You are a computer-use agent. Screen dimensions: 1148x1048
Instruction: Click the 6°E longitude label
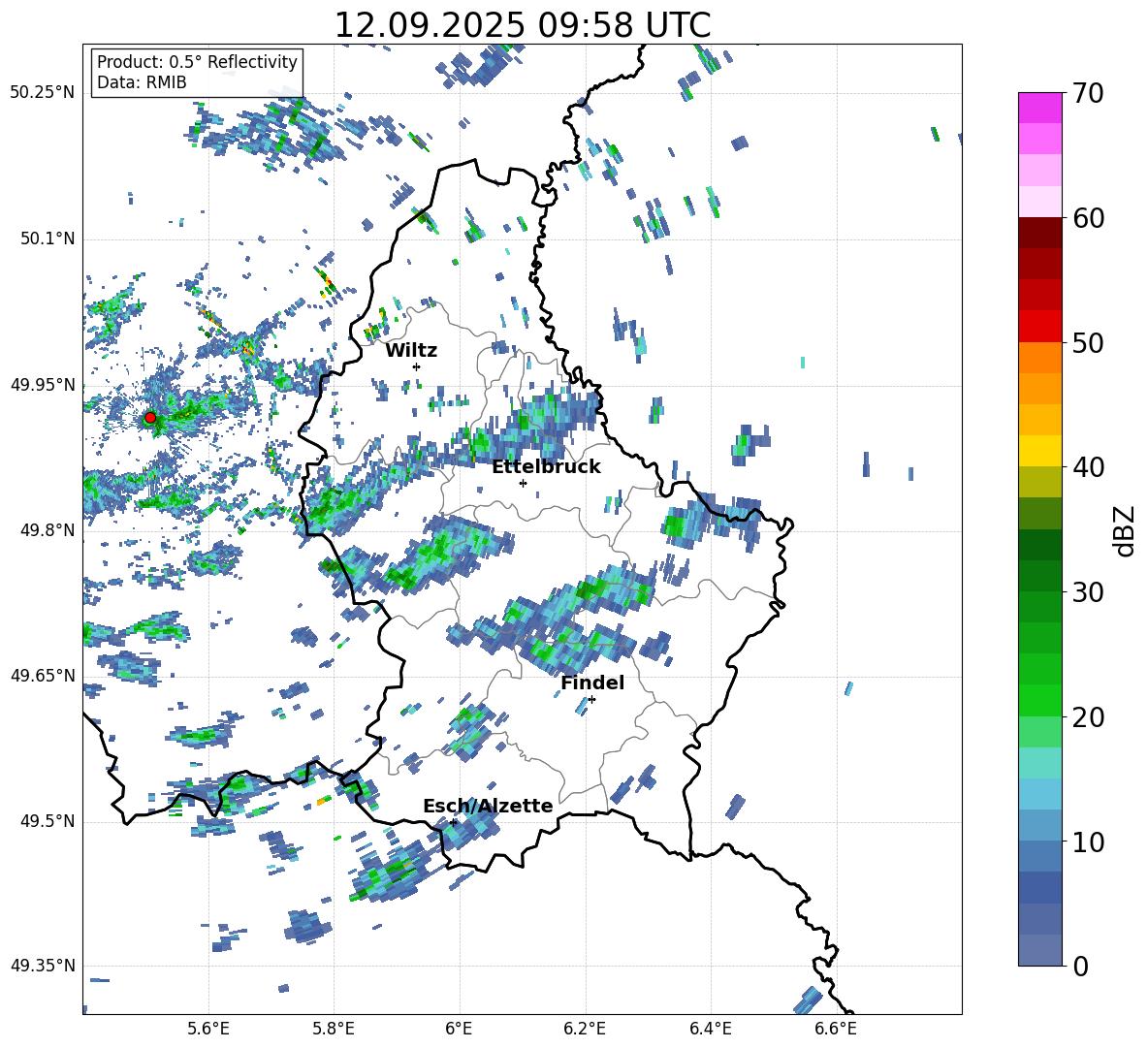tap(459, 1029)
